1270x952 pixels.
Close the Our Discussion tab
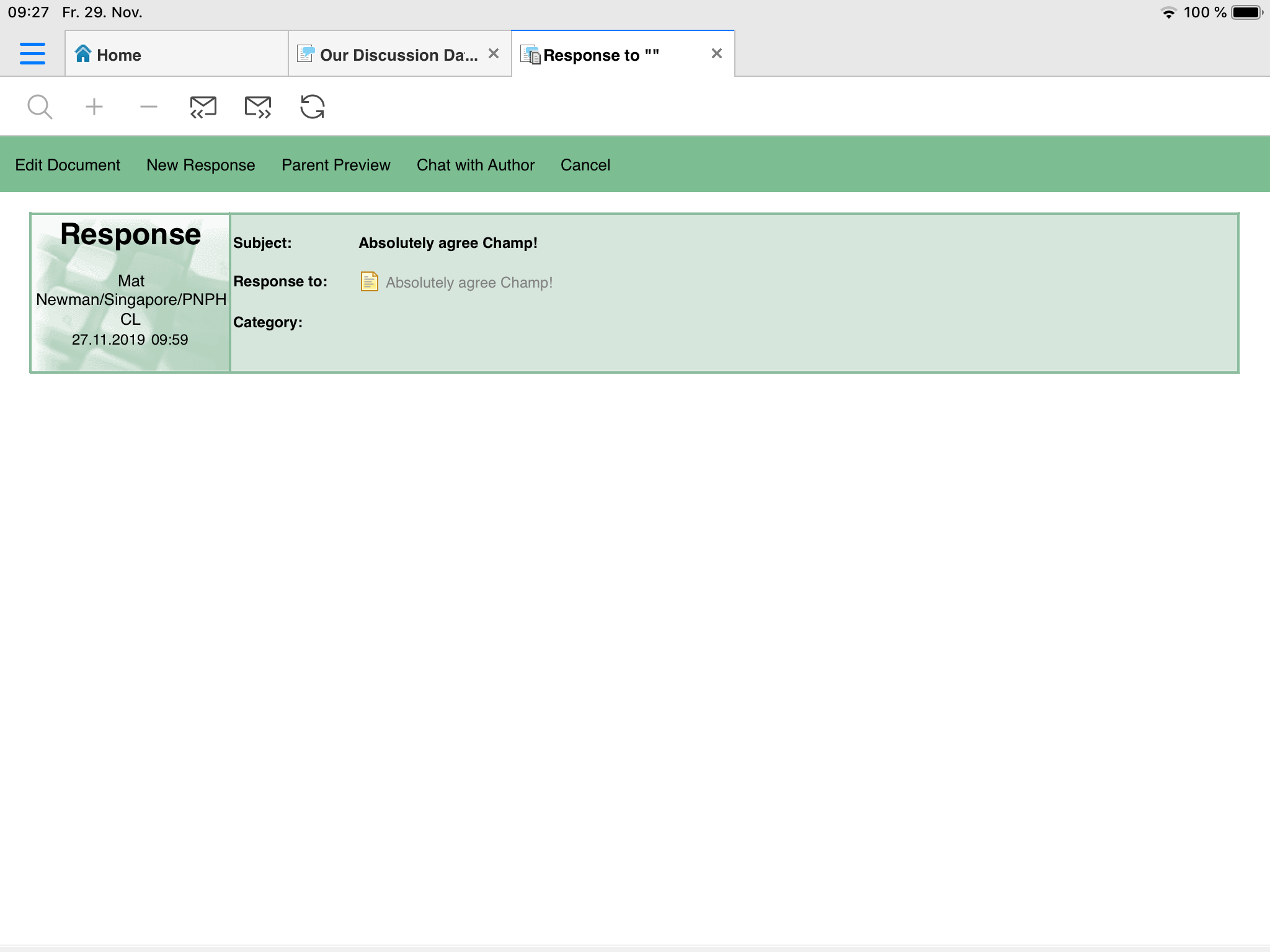[494, 54]
